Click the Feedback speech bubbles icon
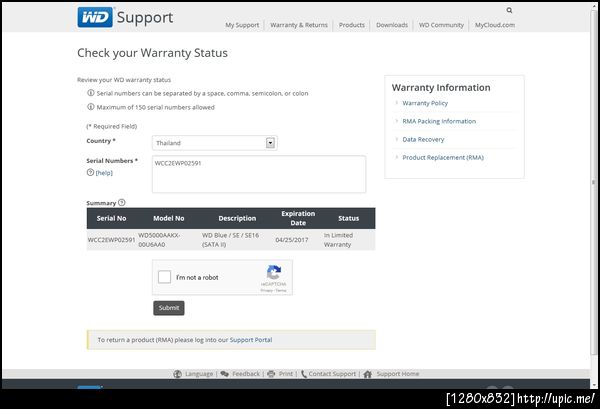Viewport: 600px width, 409px height. point(225,374)
